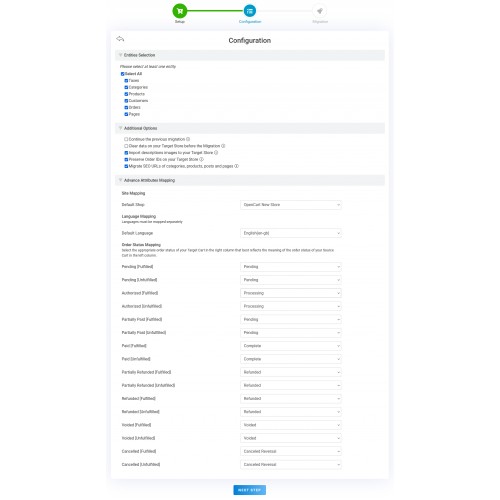500x500 pixels.
Task: Uncheck the Select All checkbox
Action: 122,74
